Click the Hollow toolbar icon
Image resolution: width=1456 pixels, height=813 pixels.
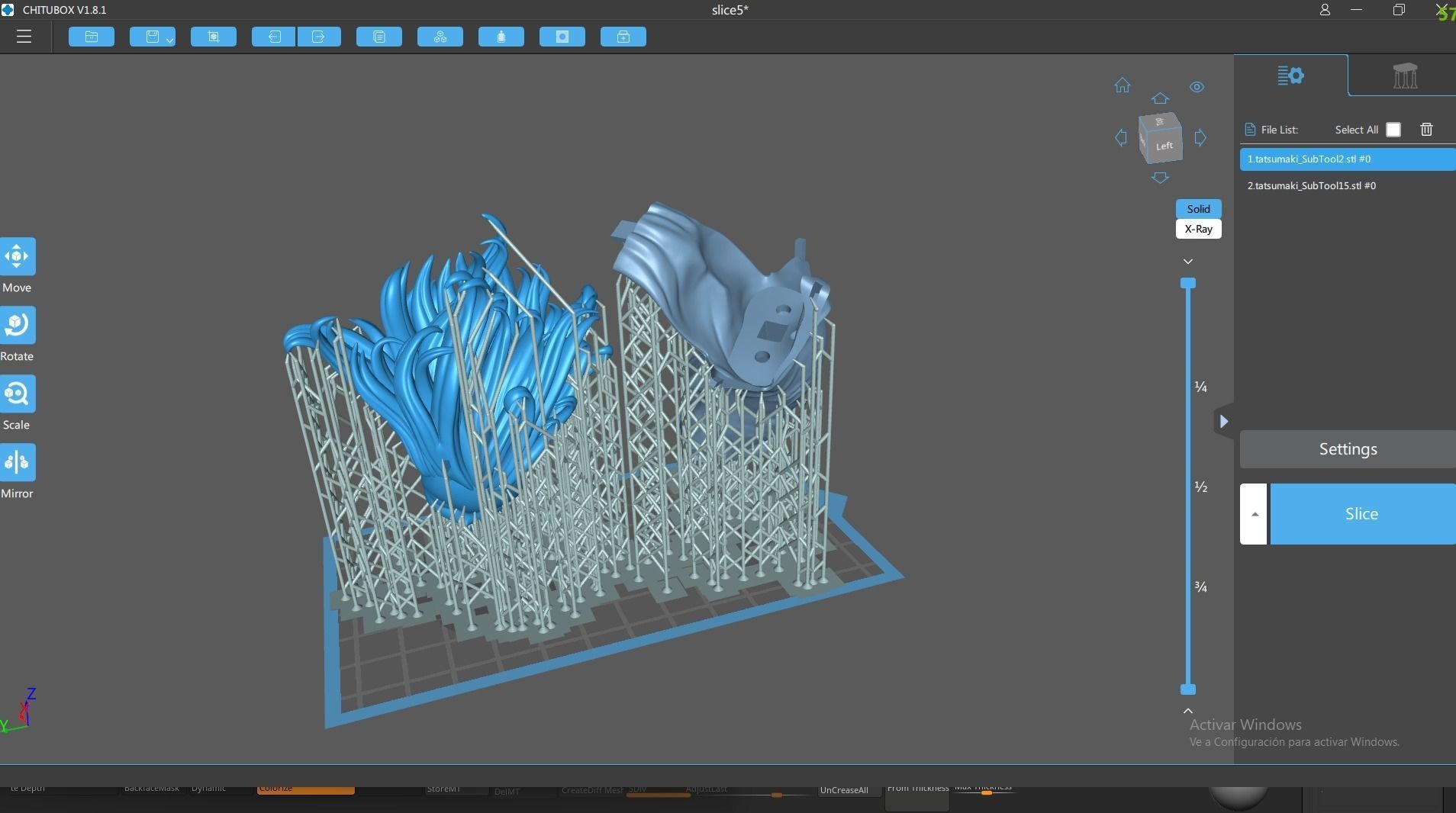[501, 37]
